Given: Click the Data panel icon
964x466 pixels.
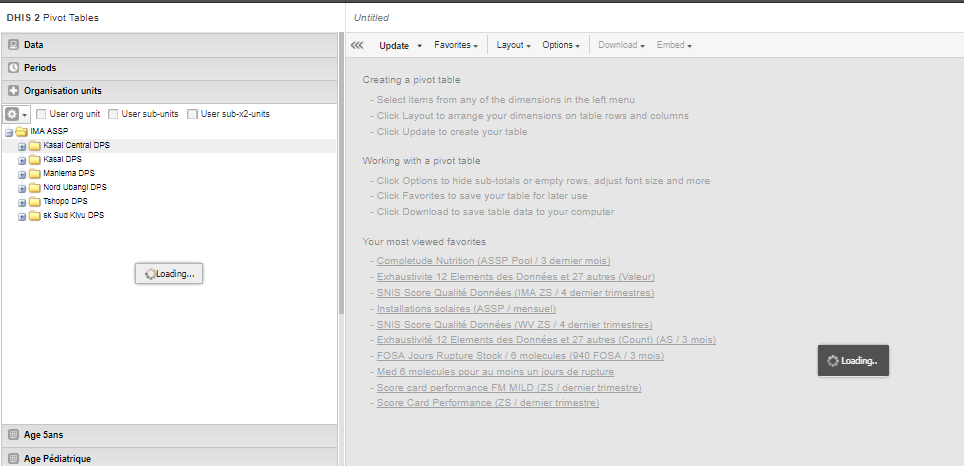Looking at the screenshot, I should [14, 45].
